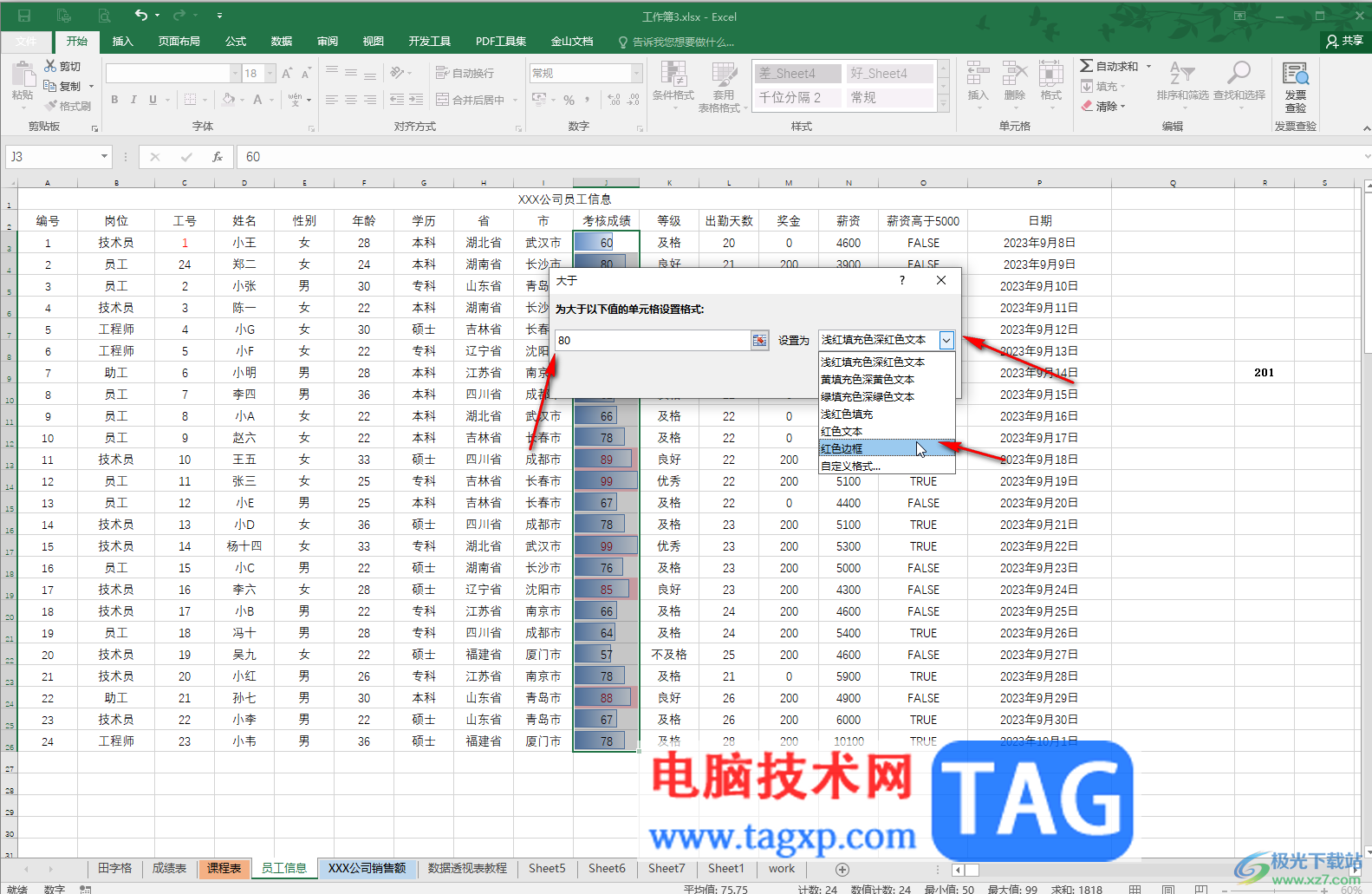The height and width of the screenshot is (894, 1372).
Task: Click the insert function fx icon
Action: click(x=218, y=157)
